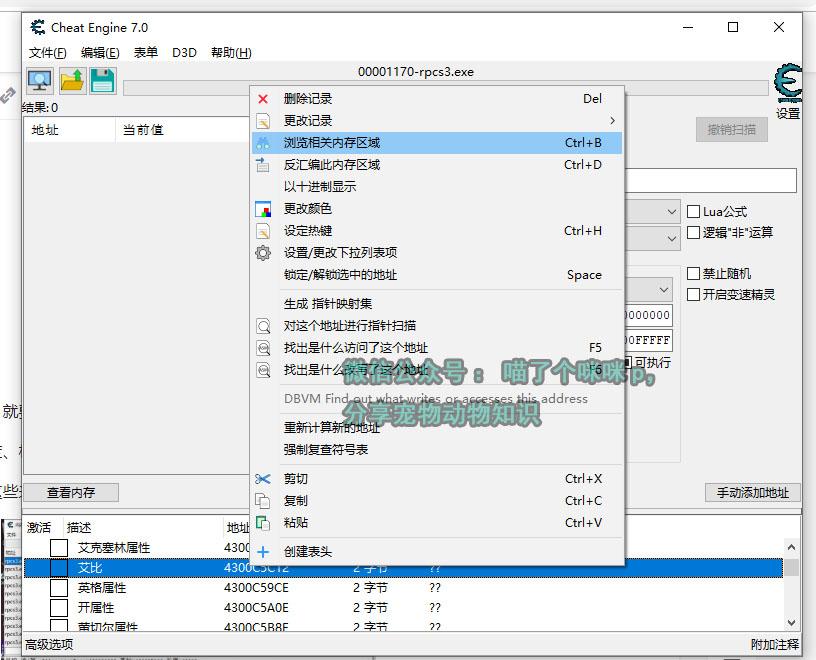Open the 表单 menu
The width and height of the screenshot is (816, 660).
[146, 53]
